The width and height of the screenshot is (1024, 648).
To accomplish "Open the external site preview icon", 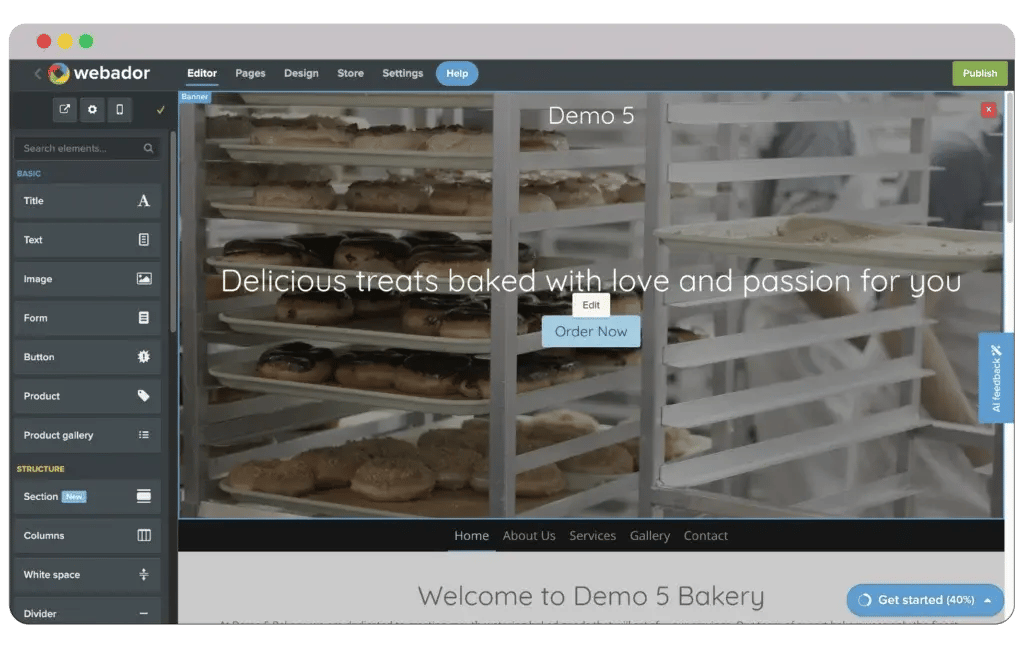I will [x=65, y=110].
